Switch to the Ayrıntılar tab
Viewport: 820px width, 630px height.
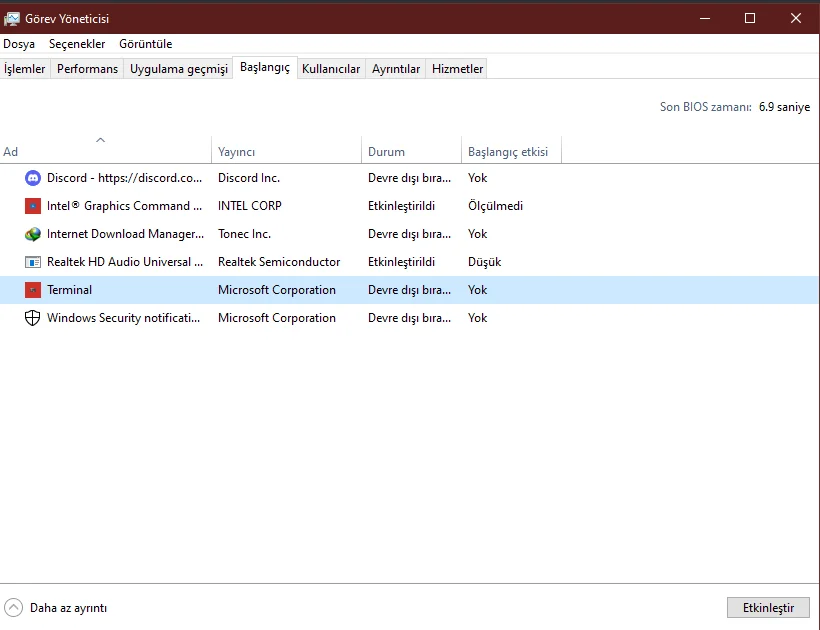(396, 69)
